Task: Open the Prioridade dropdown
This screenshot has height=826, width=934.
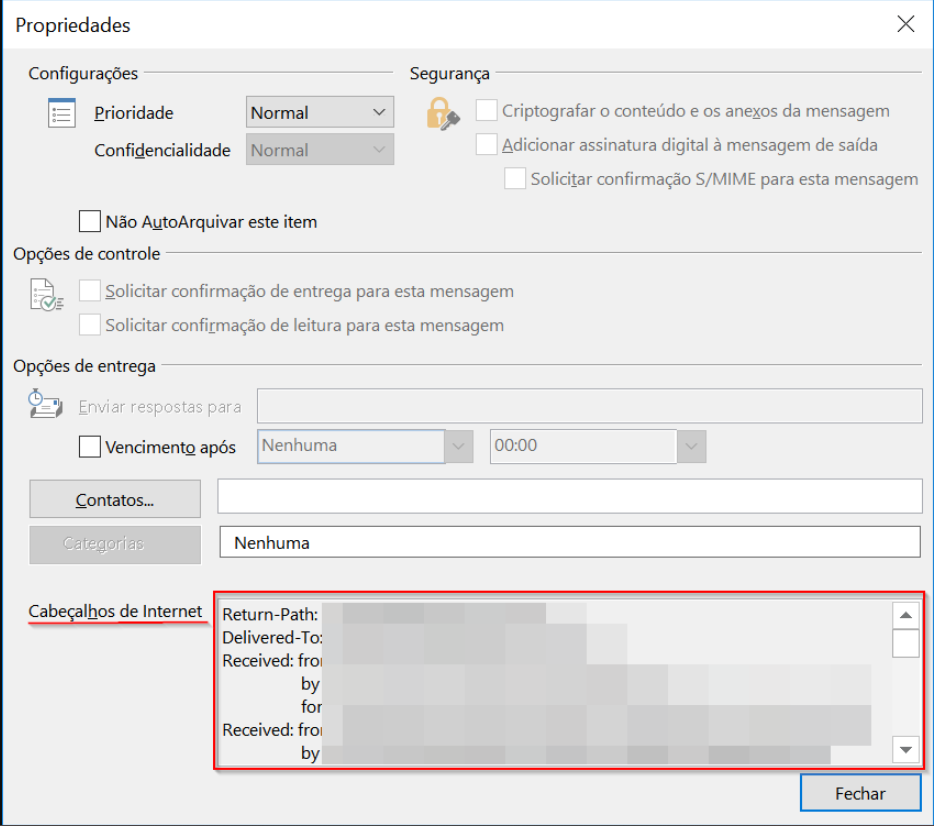Action: (x=320, y=113)
